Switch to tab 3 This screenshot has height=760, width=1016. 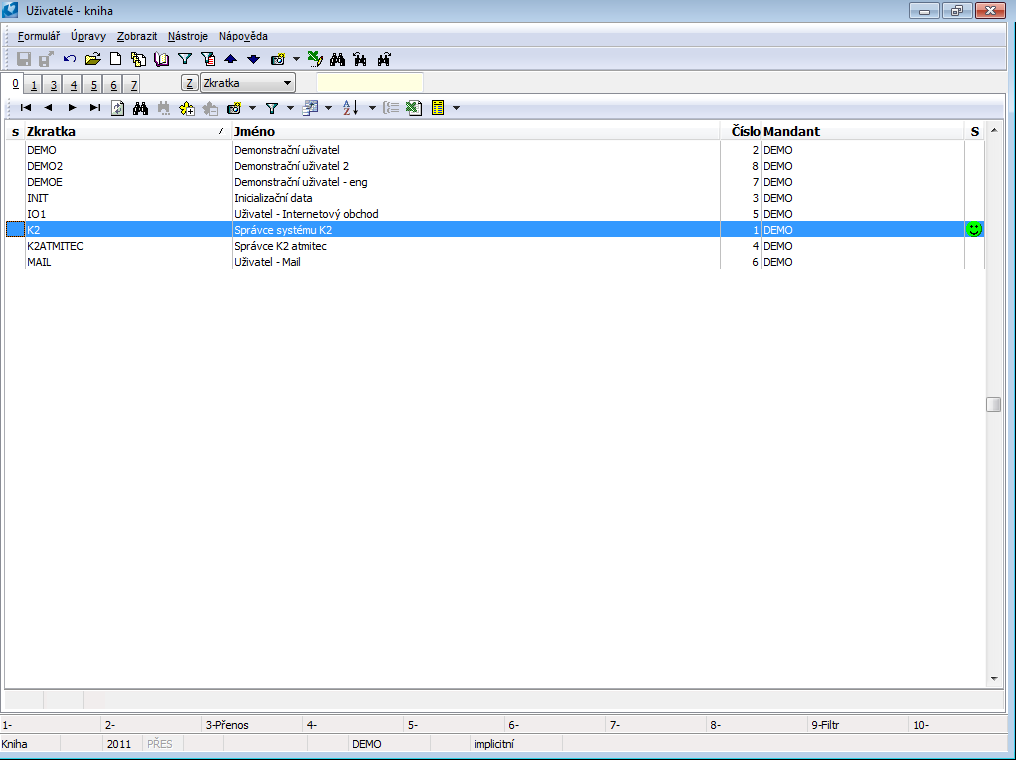tap(54, 85)
